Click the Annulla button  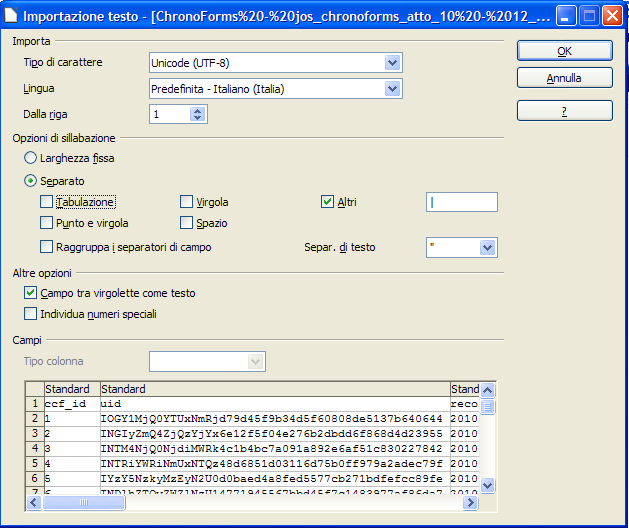click(564, 77)
